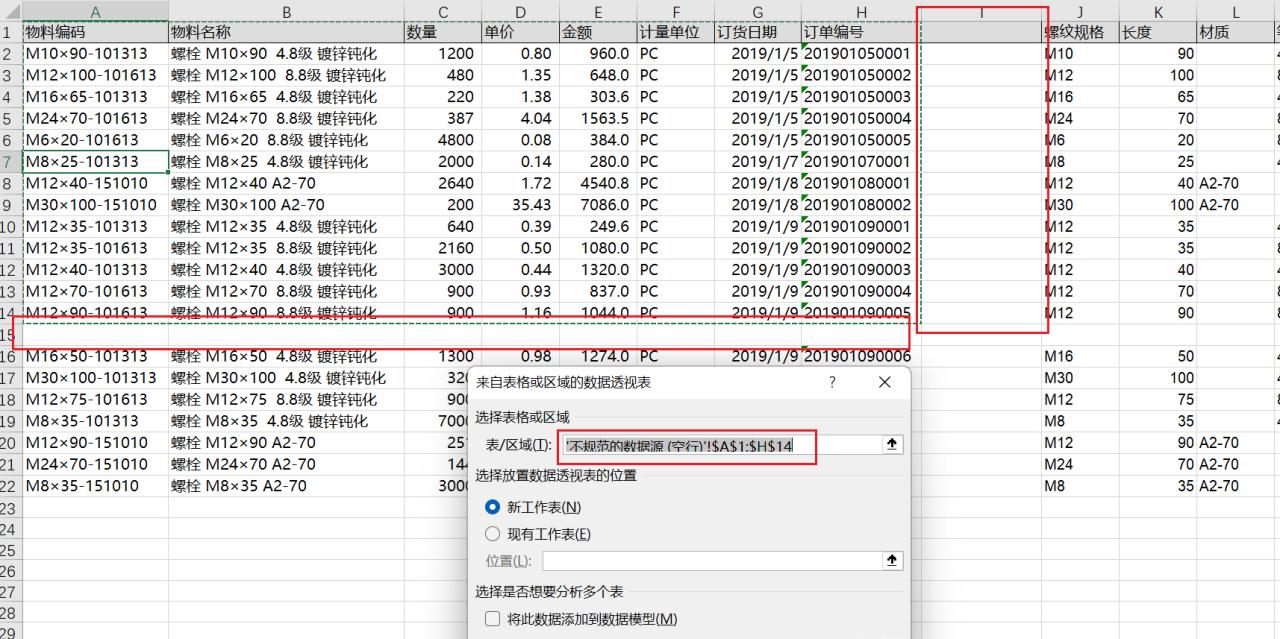Click the 表/区域 range input field
Viewport: 1280px width, 639px height.
(721, 445)
